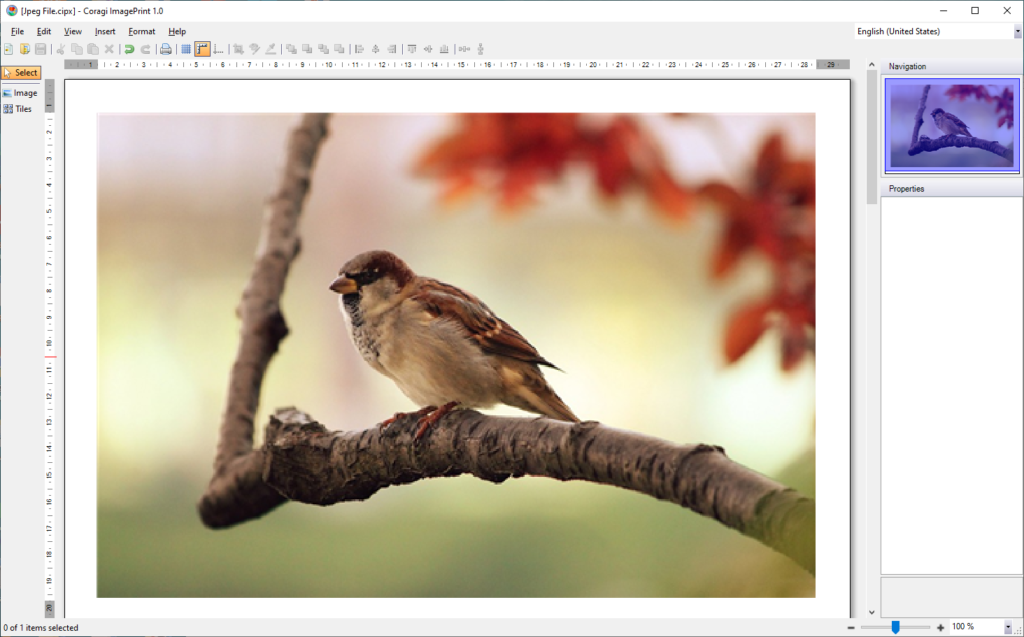1024x637 pixels.
Task: Toggle the Select mode button
Action: point(21,72)
